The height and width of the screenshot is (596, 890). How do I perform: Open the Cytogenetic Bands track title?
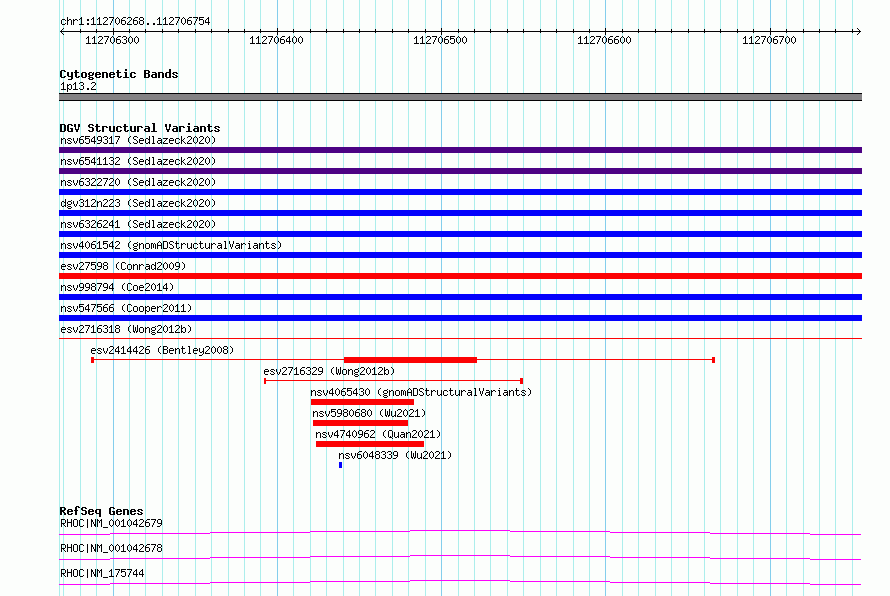pyautogui.click(x=119, y=74)
